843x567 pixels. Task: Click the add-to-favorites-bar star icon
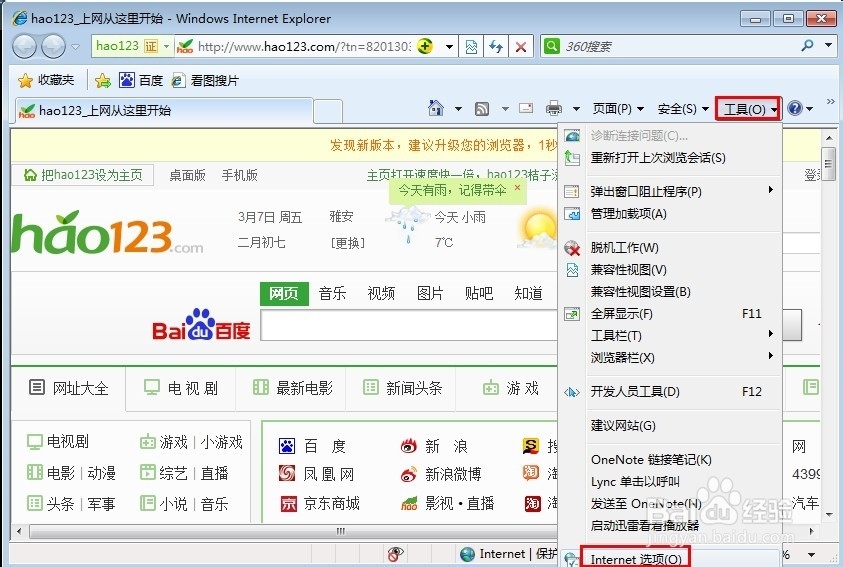(103, 81)
